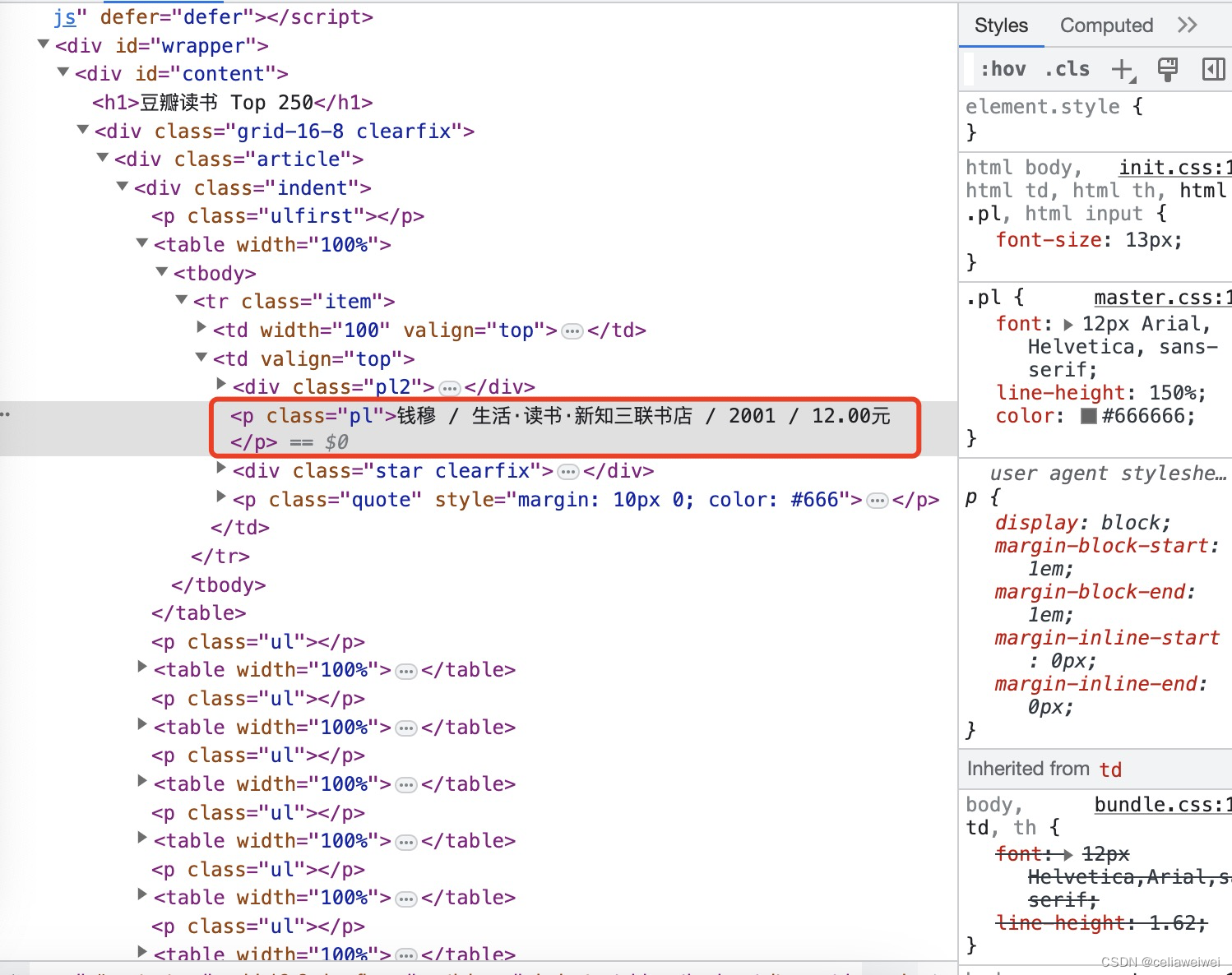
Task: Click the display: block declaration
Action: 1082,523
